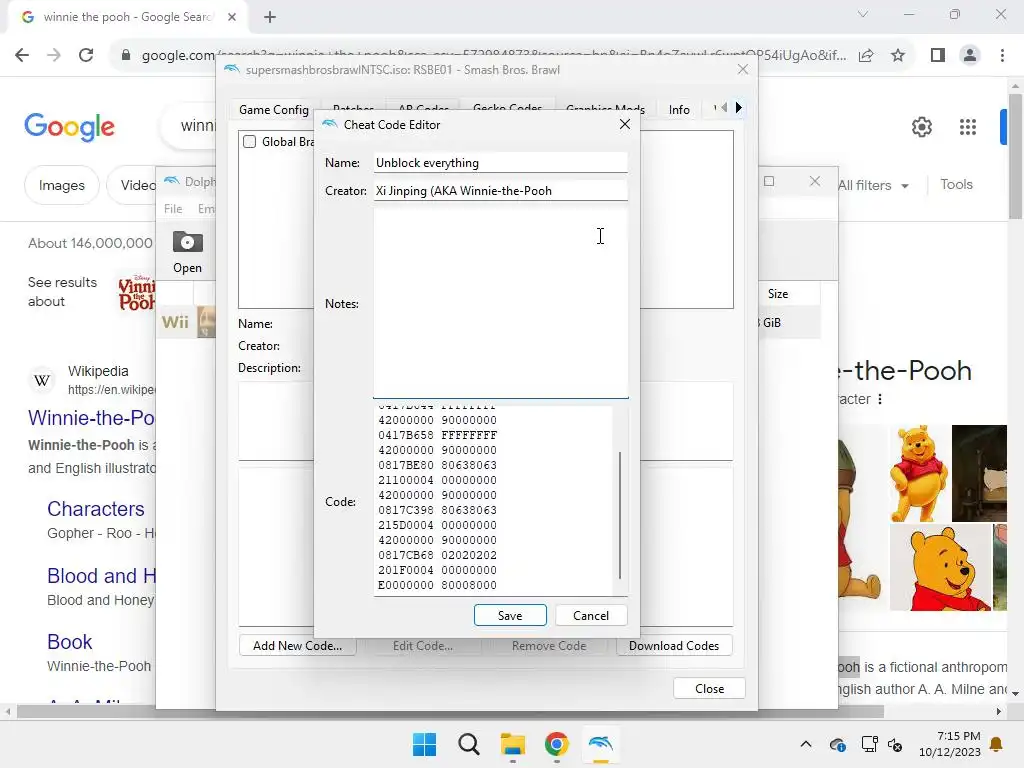Click the page's horizontal scrollbar
This screenshot has height=768, width=1024.
click(x=449, y=711)
